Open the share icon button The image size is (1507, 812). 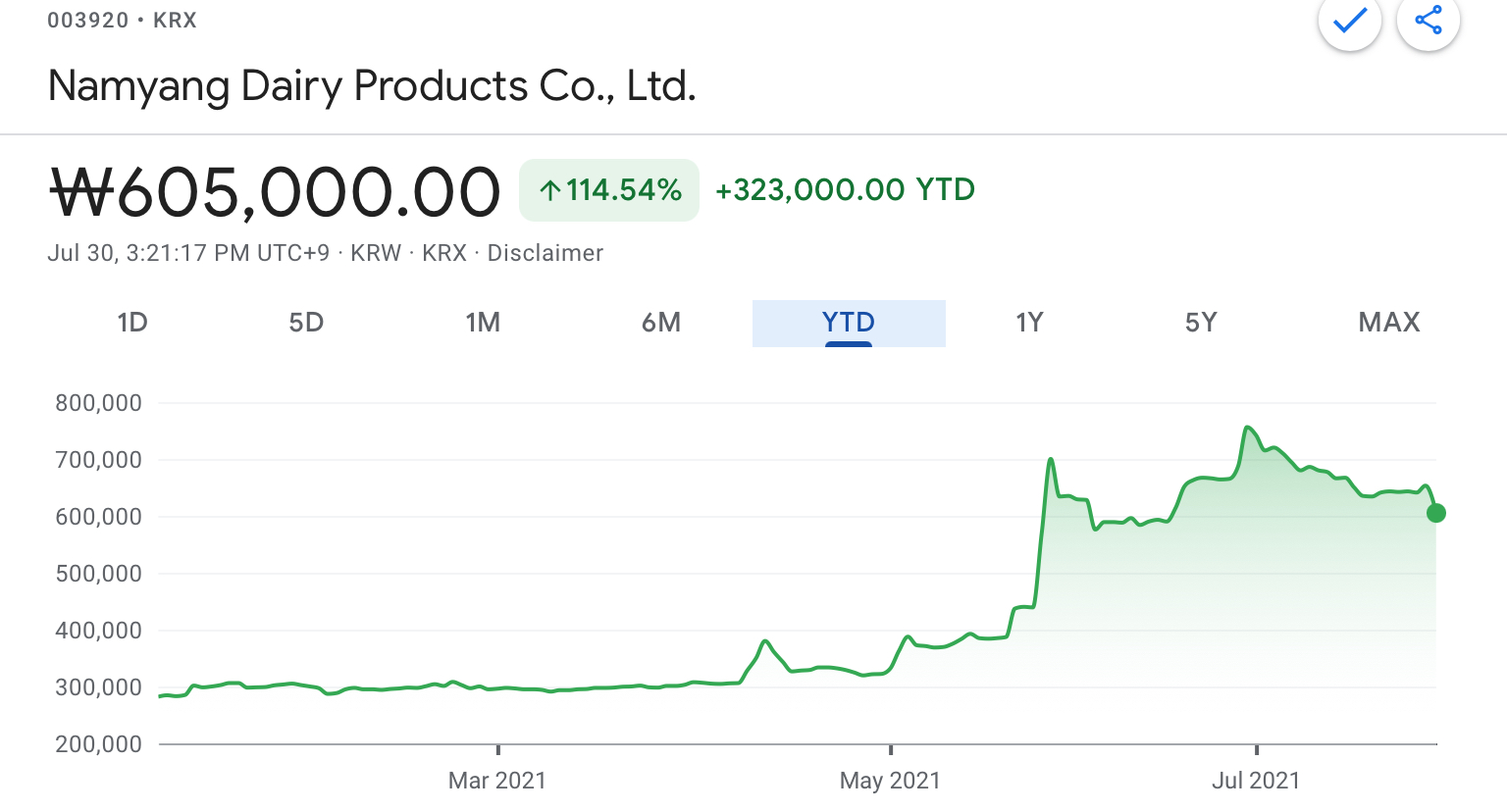pyautogui.click(x=1428, y=20)
